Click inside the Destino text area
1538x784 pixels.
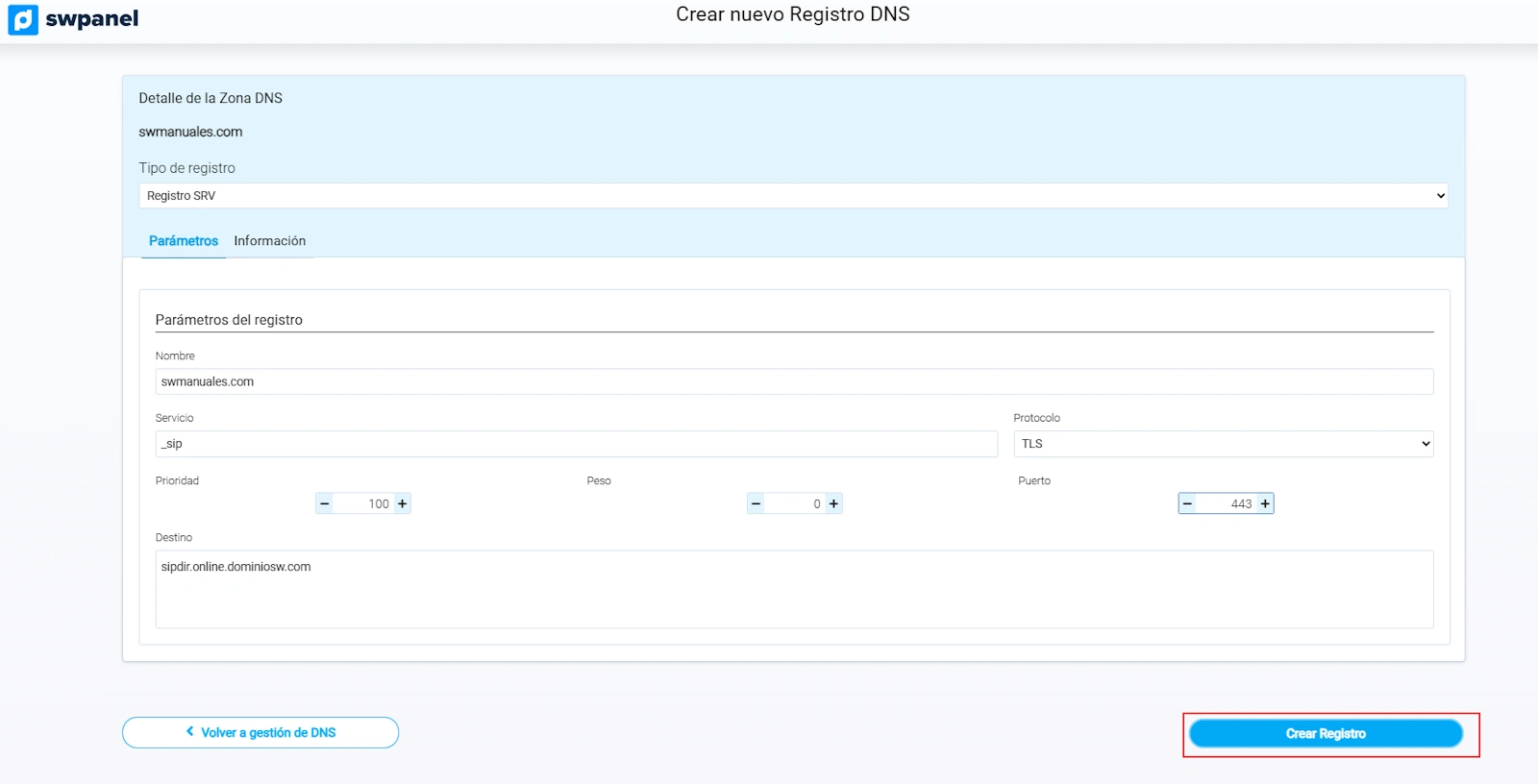click(x=793, y=589)
